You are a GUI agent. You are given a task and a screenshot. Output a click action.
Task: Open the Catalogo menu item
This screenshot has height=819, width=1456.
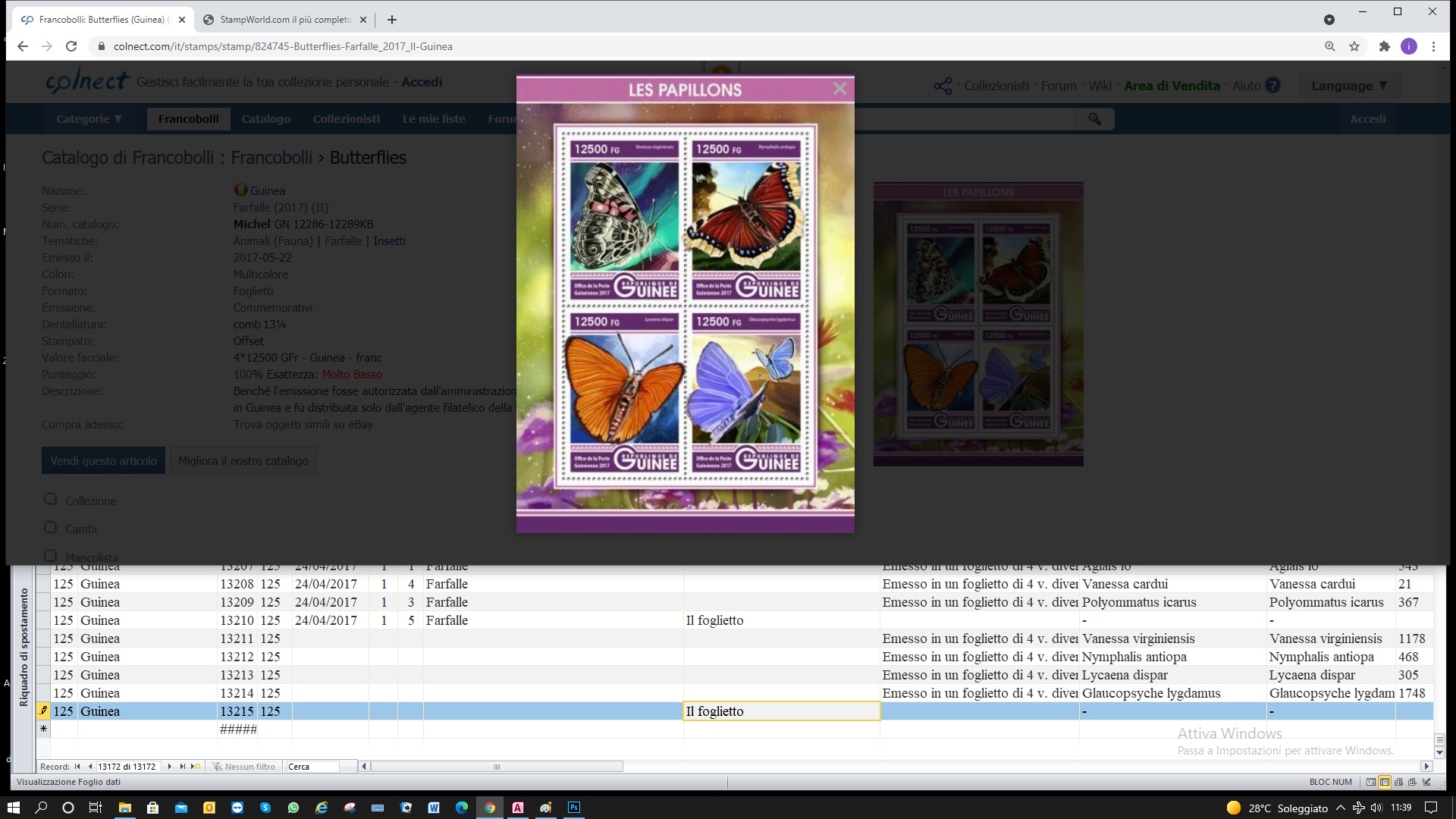pyautogui.click(x=265, y=119)
